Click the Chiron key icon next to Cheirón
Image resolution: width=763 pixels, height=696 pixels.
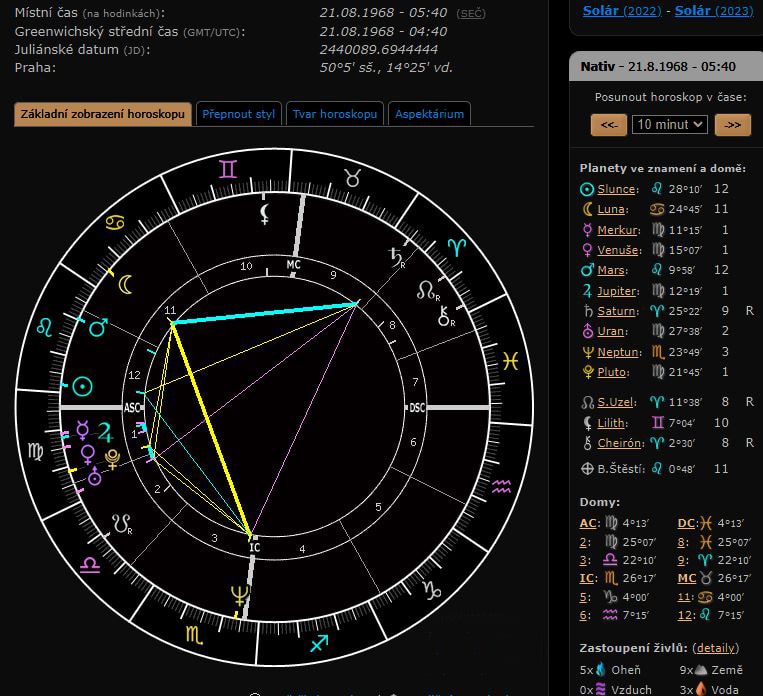pyautogui.click(x=587, y=443)
